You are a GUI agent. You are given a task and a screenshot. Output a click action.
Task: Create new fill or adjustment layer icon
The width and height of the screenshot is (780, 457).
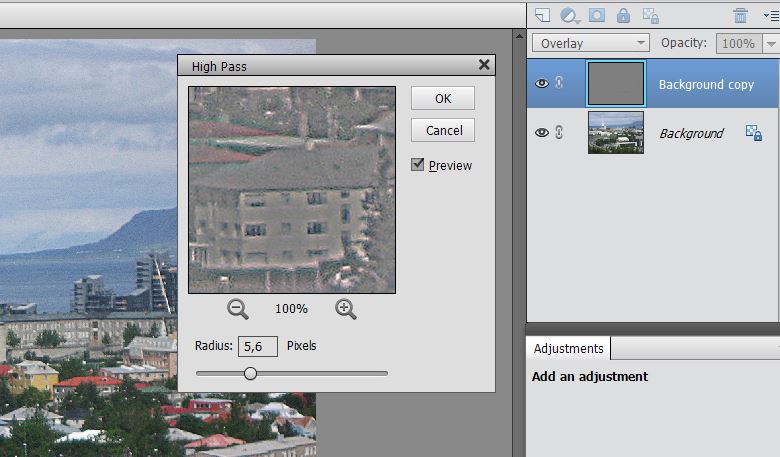tap(569, 15)
